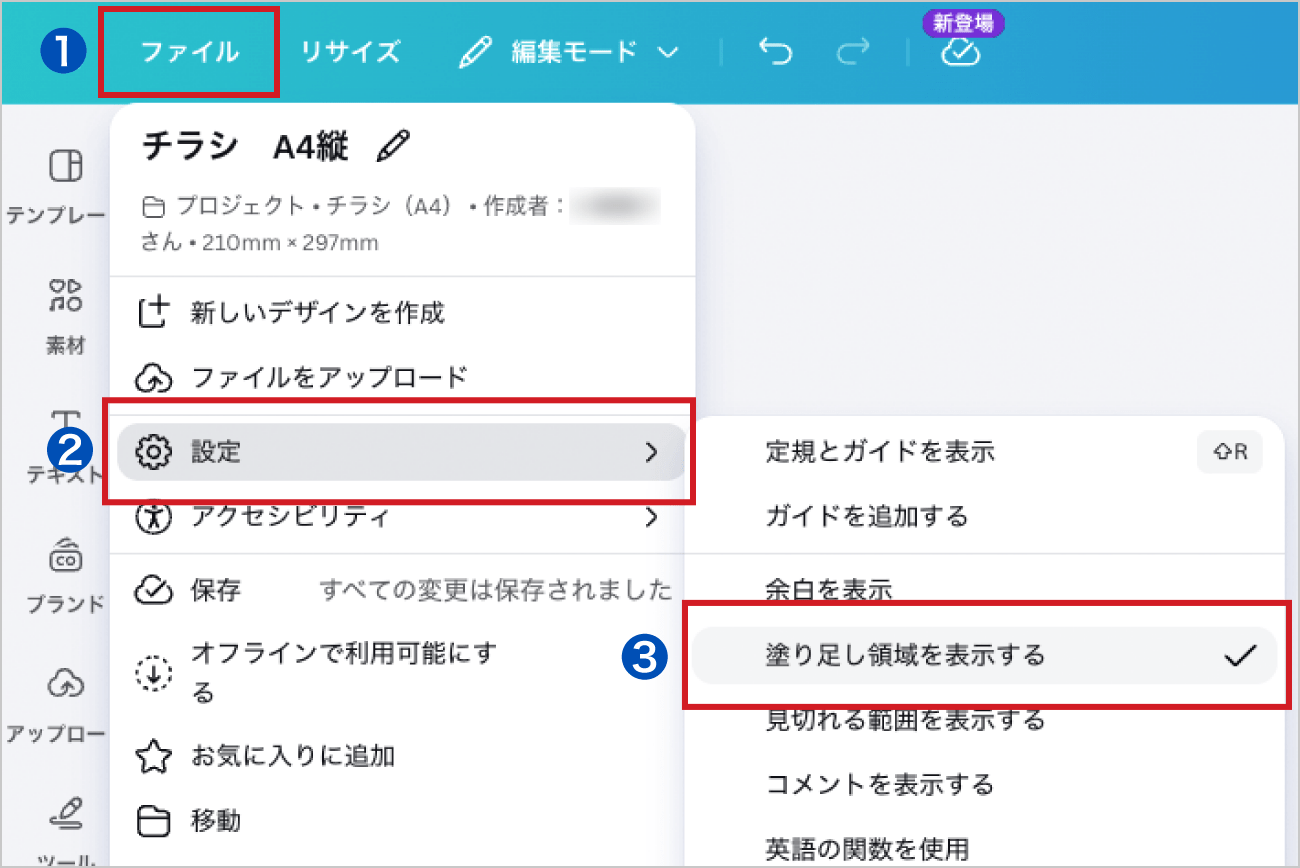Select 新しいデザインを作成
The image size is (1300, 868).
pos(400,313)
